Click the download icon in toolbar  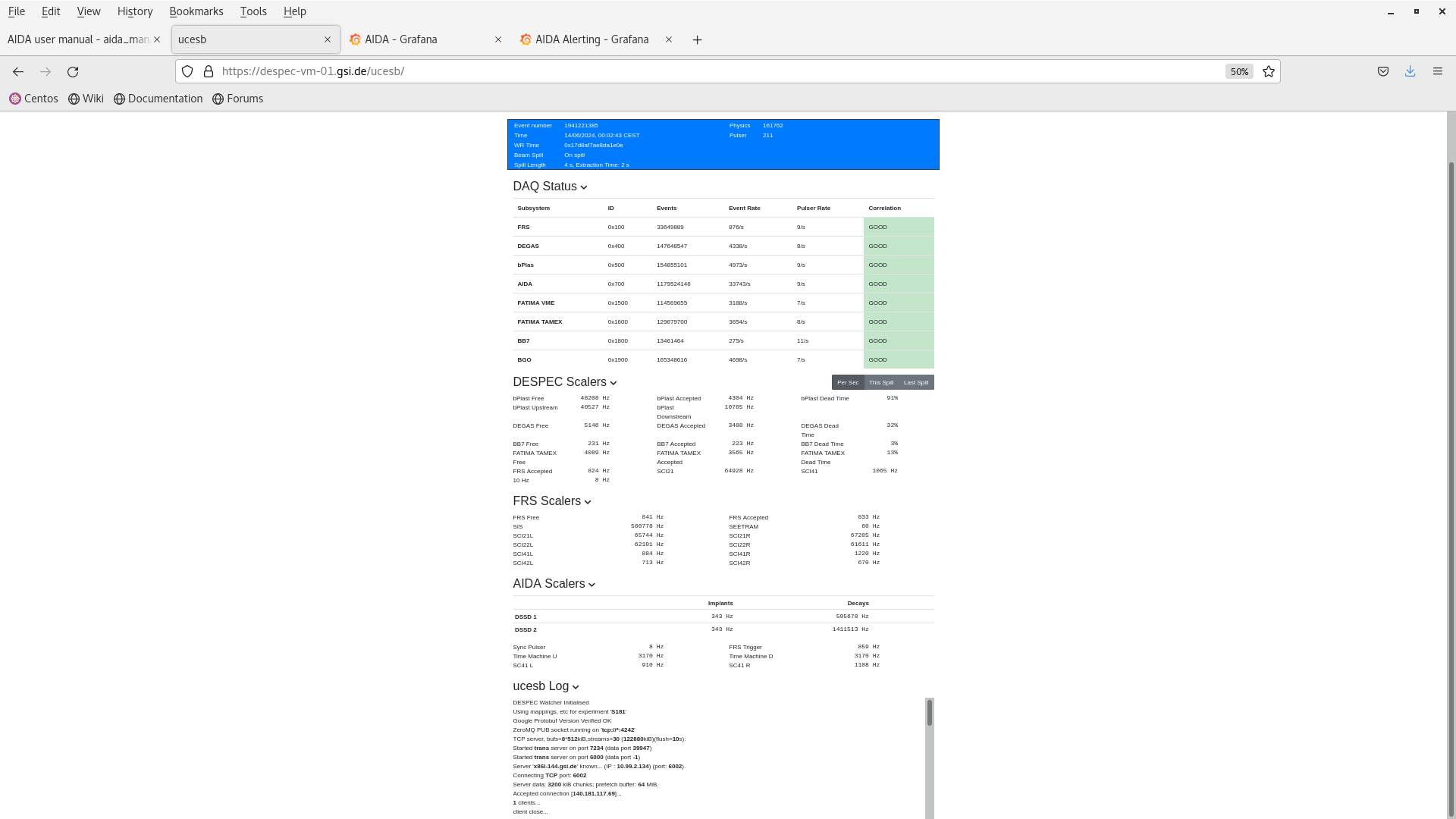[1411, 71]
